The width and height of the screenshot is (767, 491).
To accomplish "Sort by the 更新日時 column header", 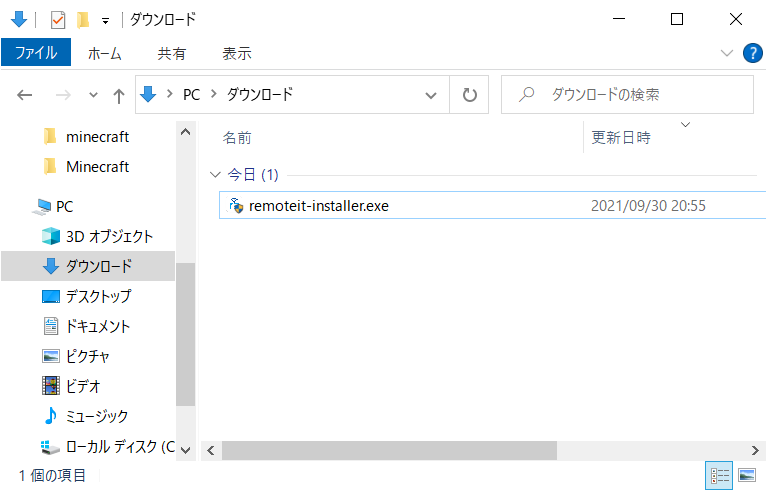I will (x=621, y=138).
